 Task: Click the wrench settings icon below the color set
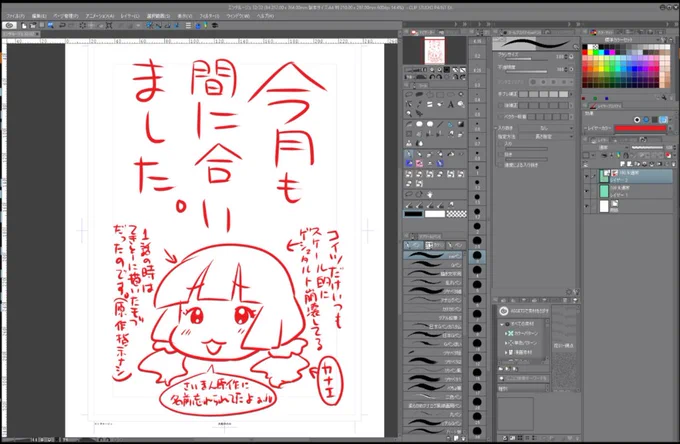(x=664, y=98)
